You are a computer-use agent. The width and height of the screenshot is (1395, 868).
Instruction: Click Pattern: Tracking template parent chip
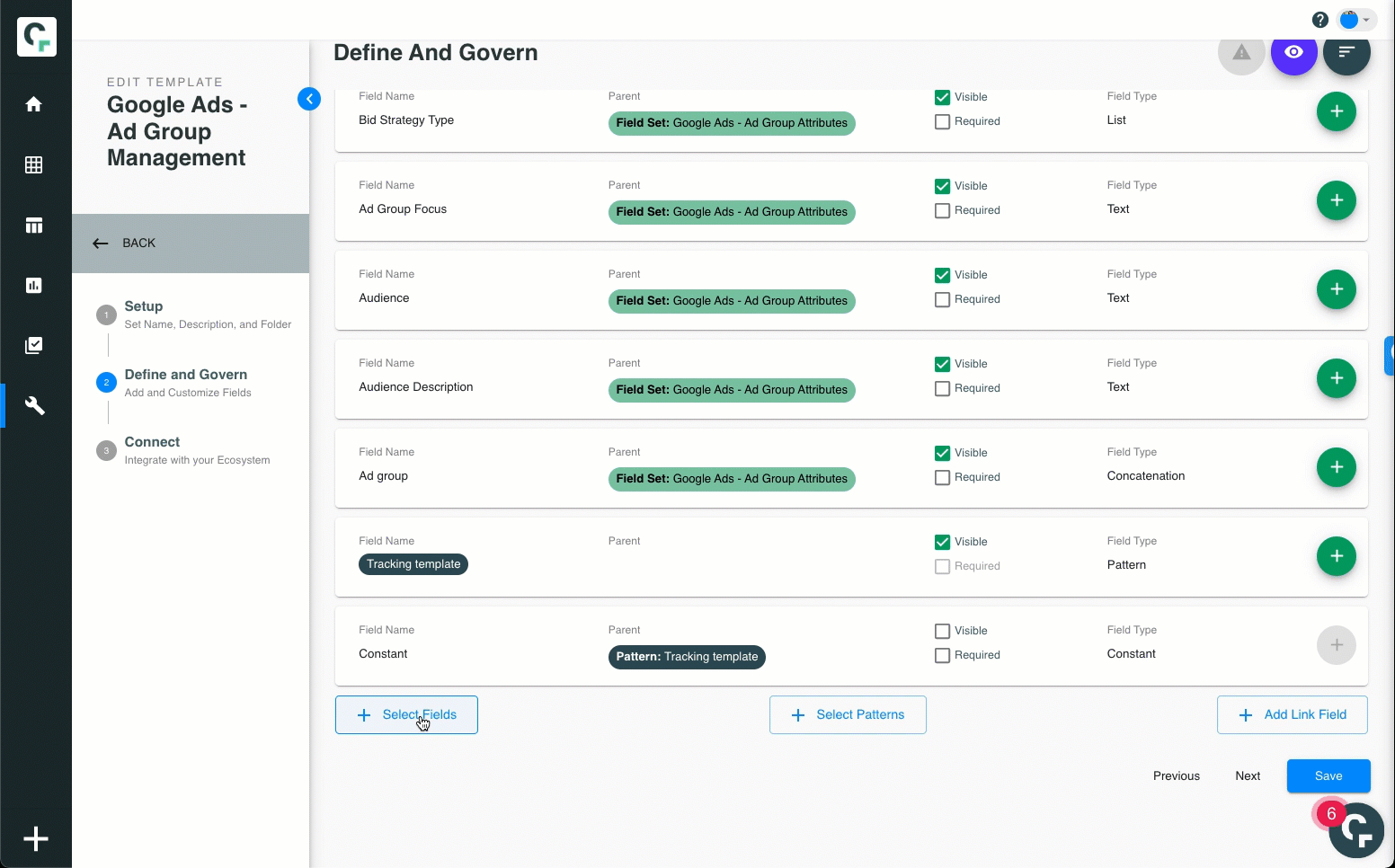[x=687, y=657]
